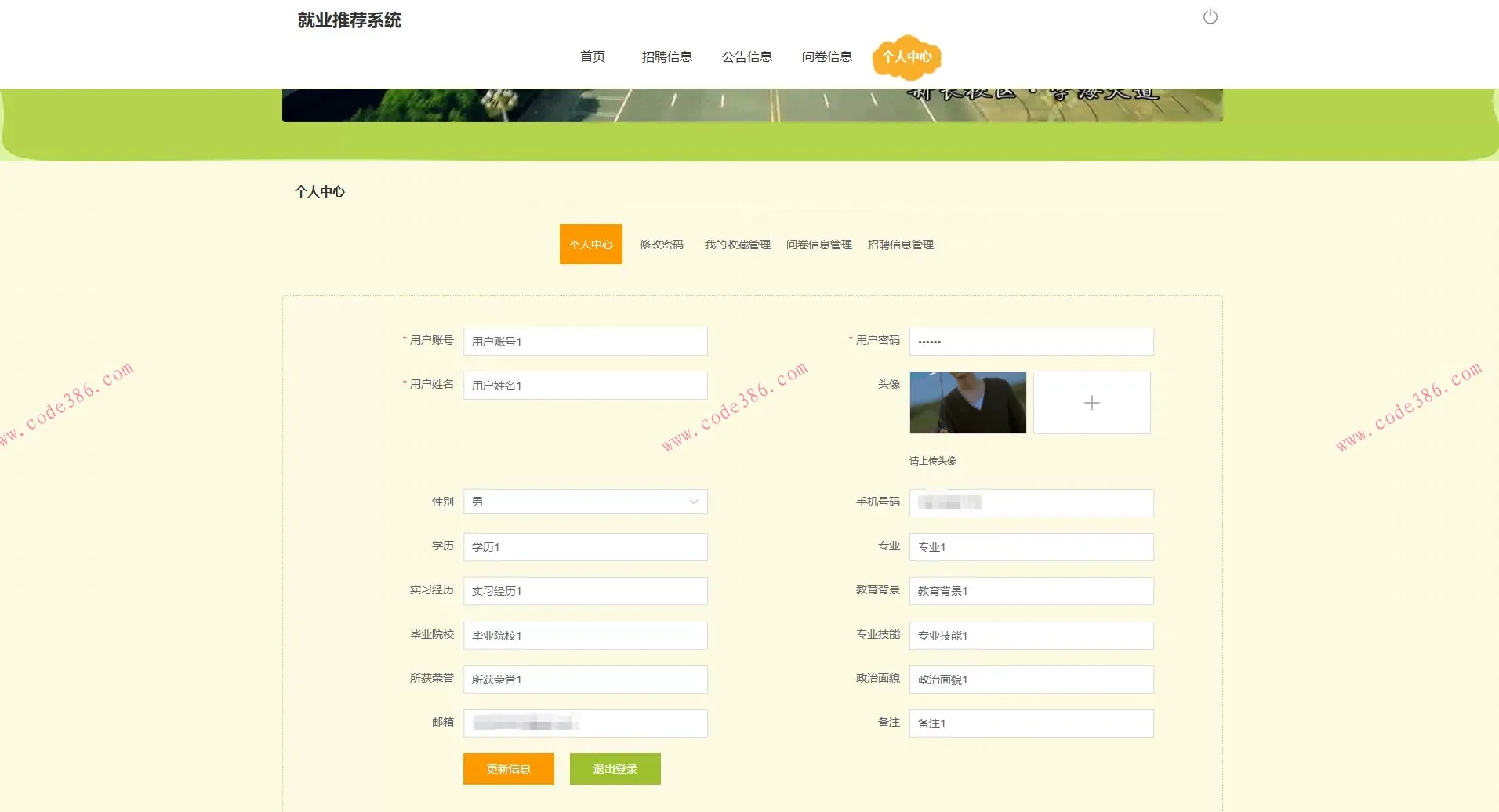Image resolution: width=1499 pixels, height=812 pixels.
Task: Click inside the 用户密码 password field
Action: pos(1032,342)
